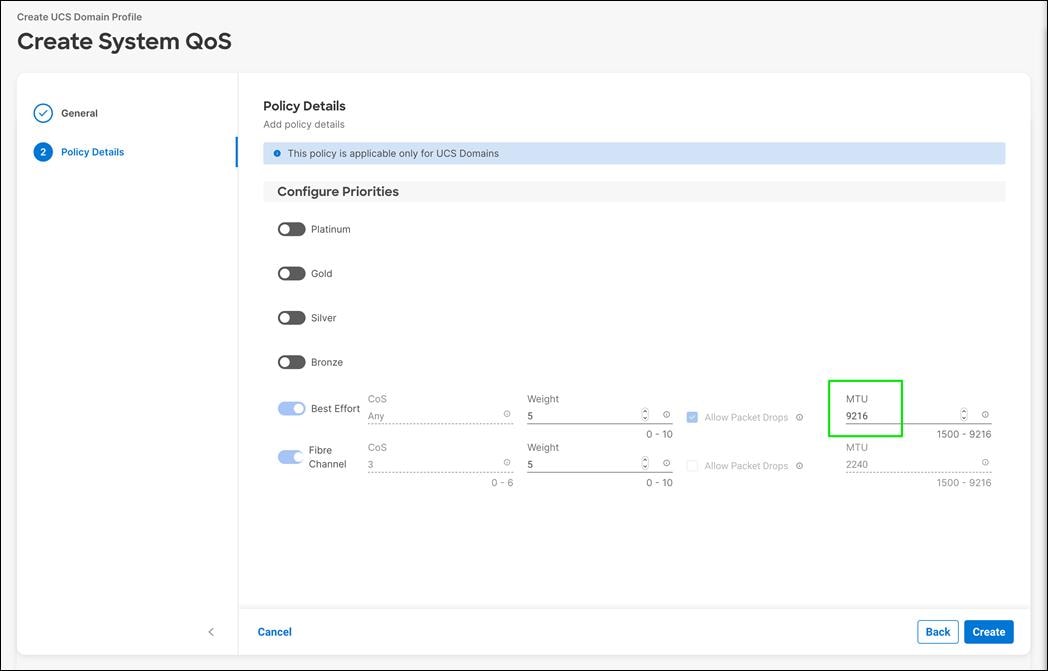This screenshot has width=1048, height=671.
Task: Enable the Gold priority toggle
Action: tap(291, 273)
